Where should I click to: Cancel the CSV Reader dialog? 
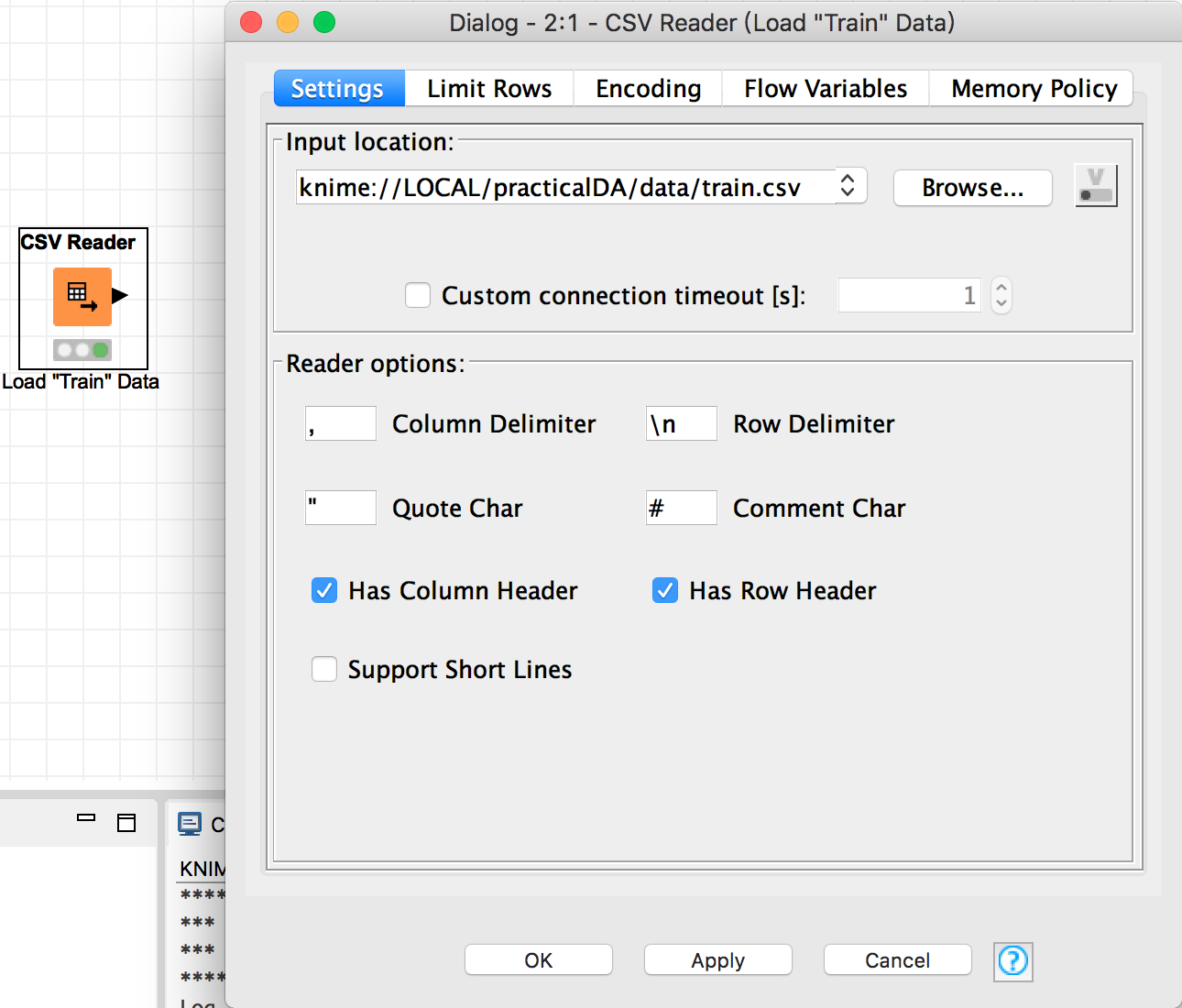(898, 960)
